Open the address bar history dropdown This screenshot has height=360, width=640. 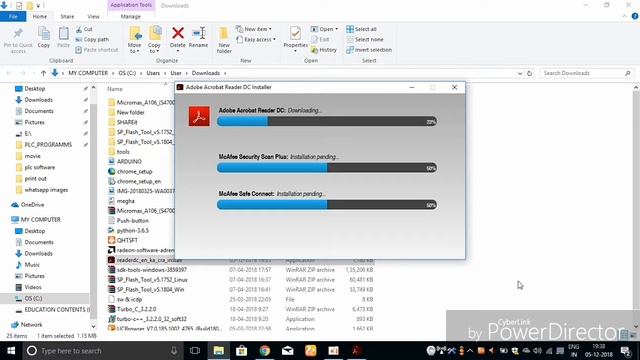point(520,73)
